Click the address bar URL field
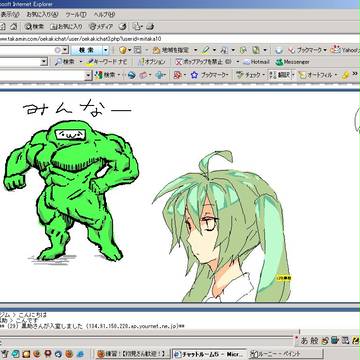Screen dimensions: 360x360 click(x=180, y=38)
